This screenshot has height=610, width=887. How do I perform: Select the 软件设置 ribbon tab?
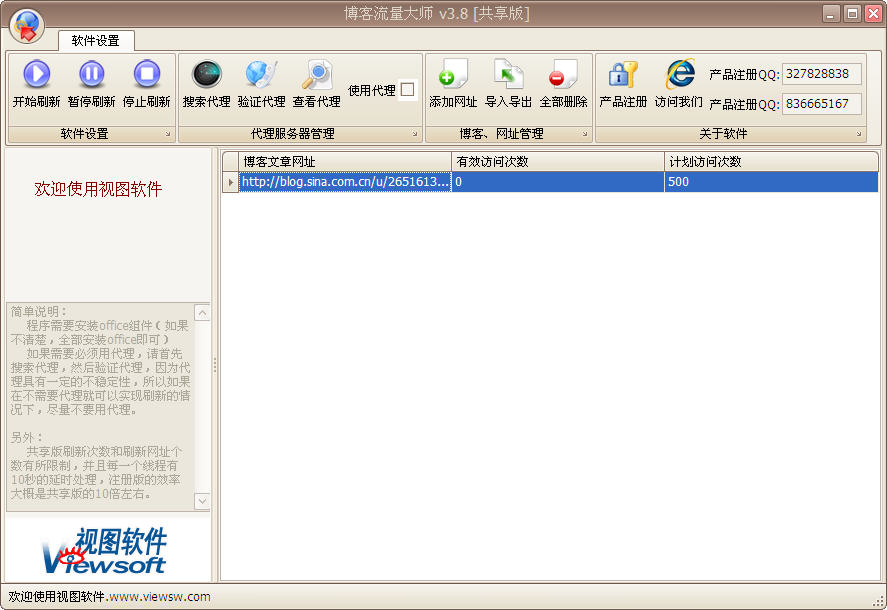click(96, 41)
